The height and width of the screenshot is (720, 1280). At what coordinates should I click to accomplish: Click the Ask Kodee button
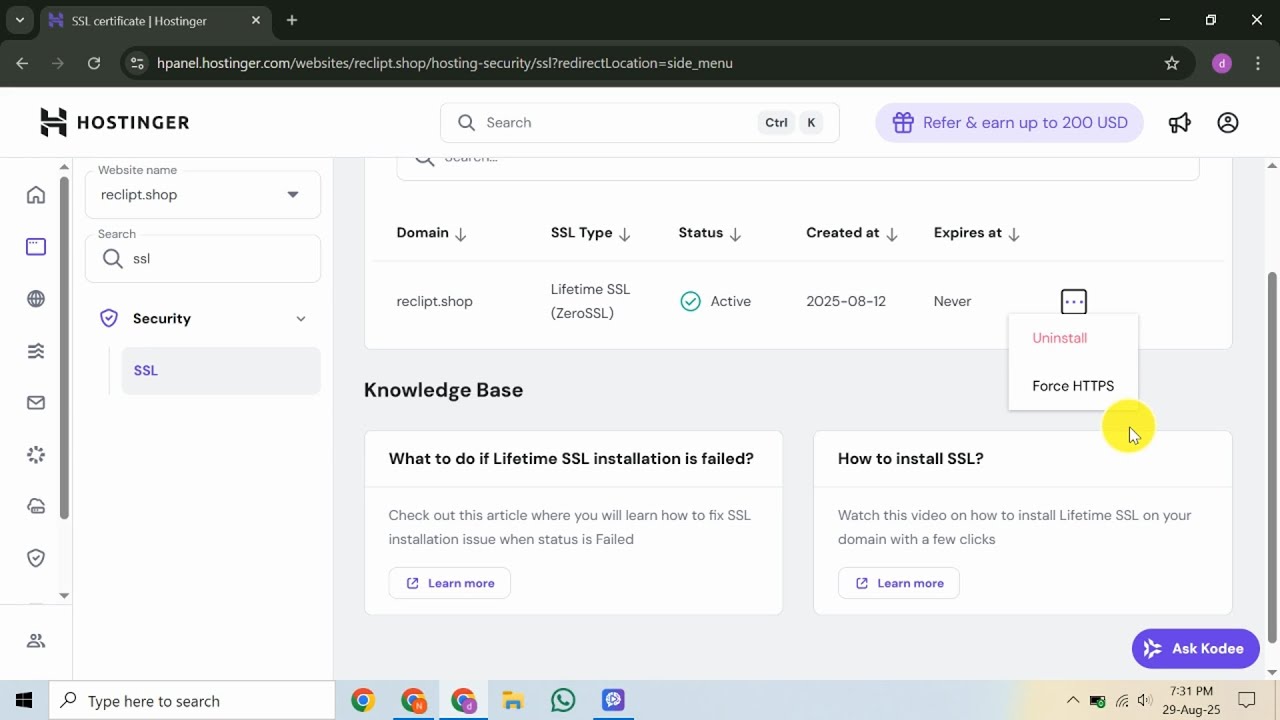1195,649
